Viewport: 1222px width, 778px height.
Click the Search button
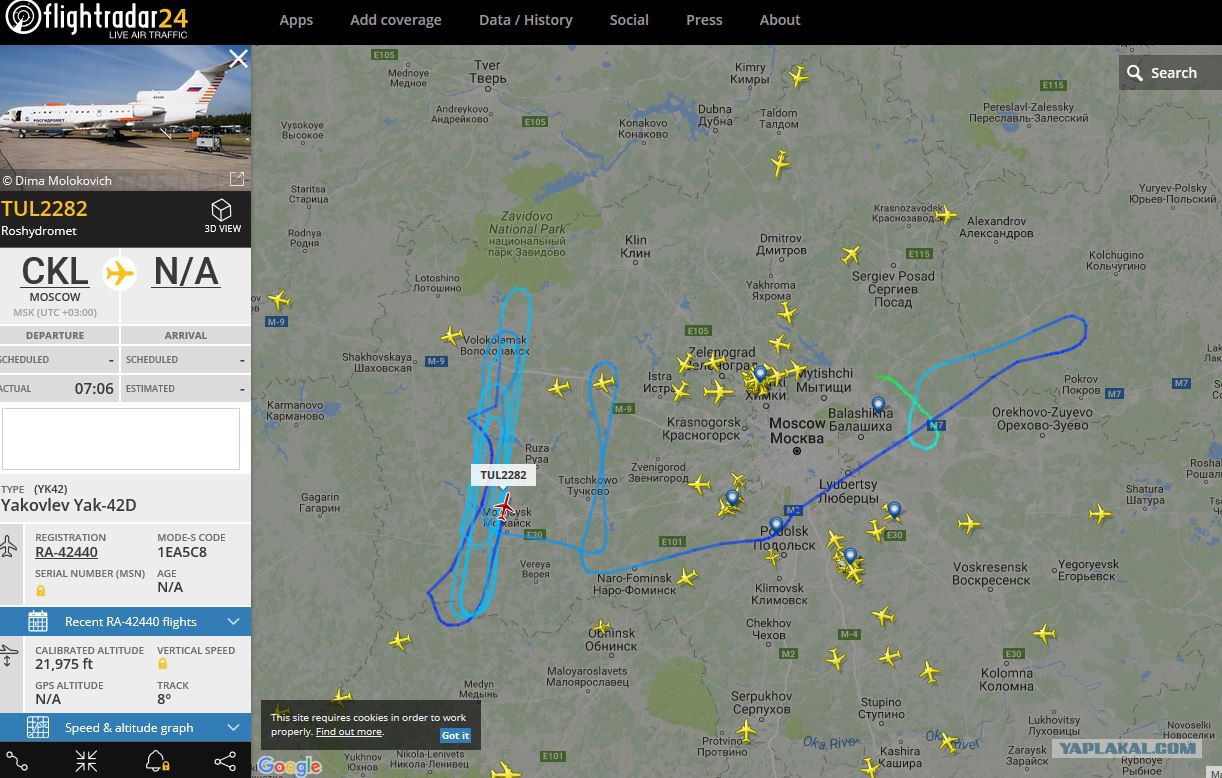click(1170, 72)
